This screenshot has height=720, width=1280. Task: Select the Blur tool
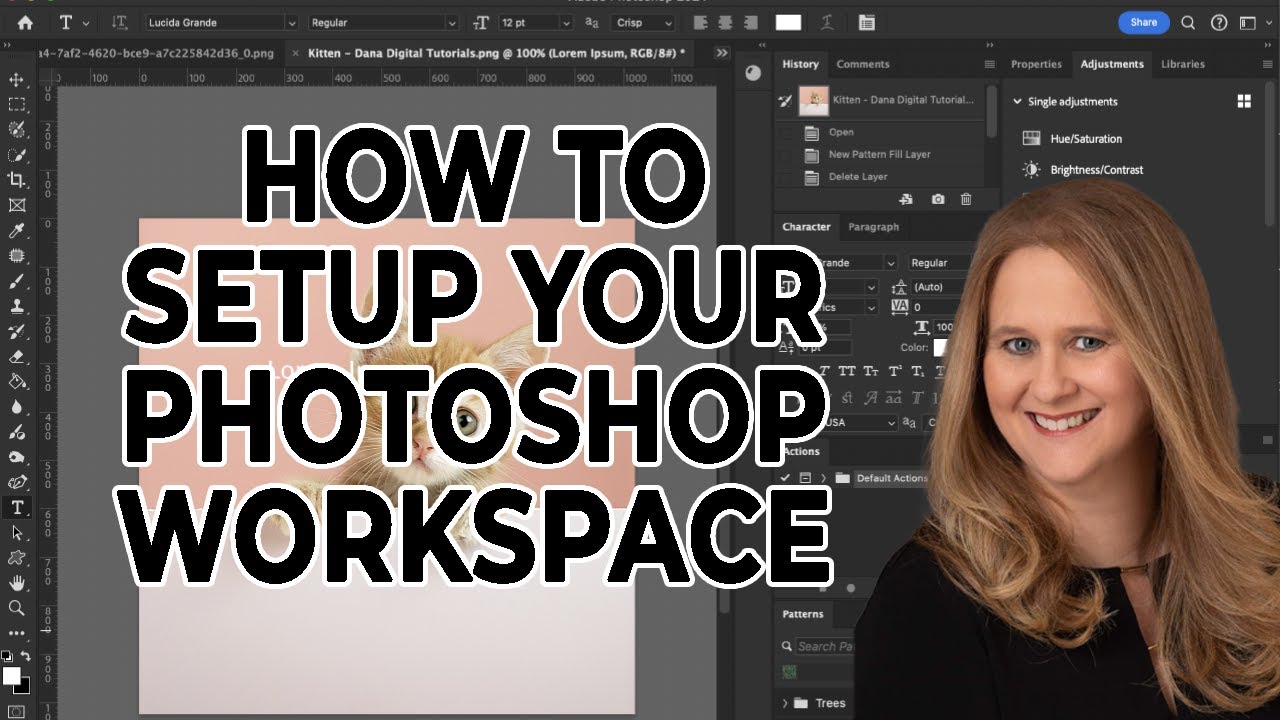[x=16, y=407]
